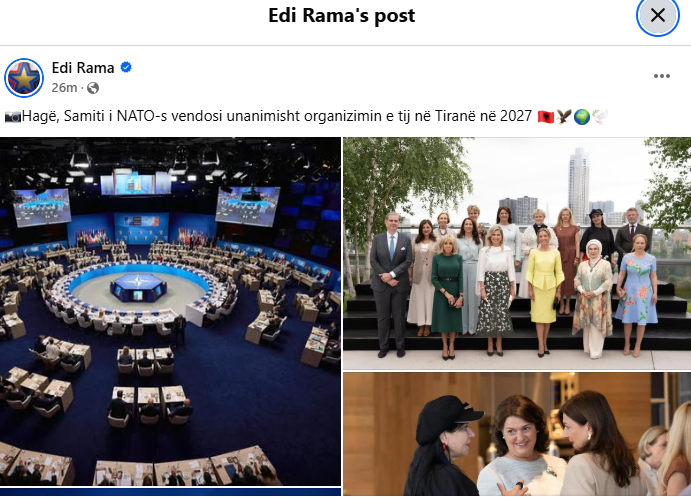The width and height of the screenshot is (691, 497).
Task: Click the blue verified badge icon
Action: [126, 67]
